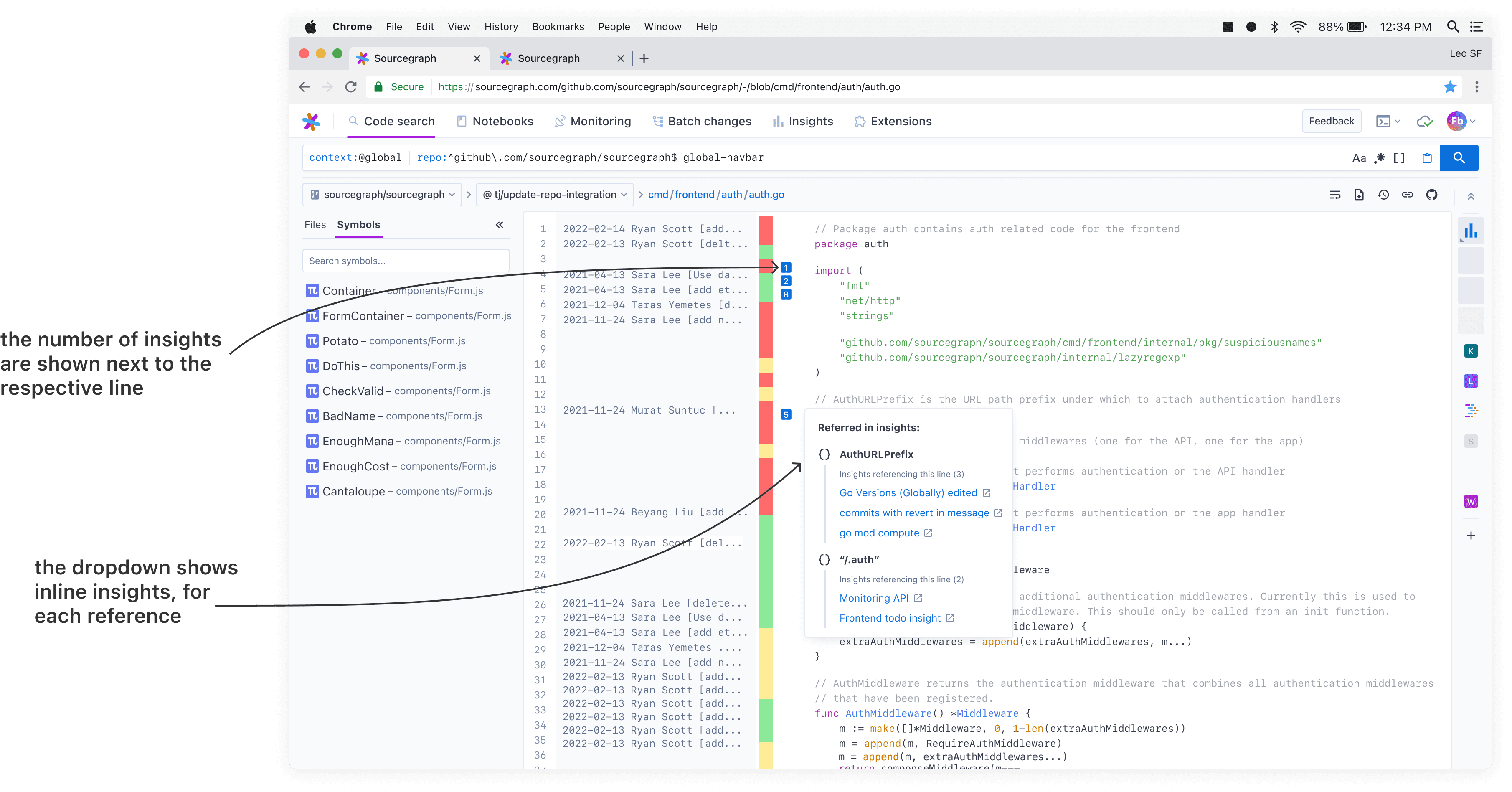Click the Sourcegraph logo in the navbar
The width and height of the screenshot is (1512, 792).
(311, 122)
